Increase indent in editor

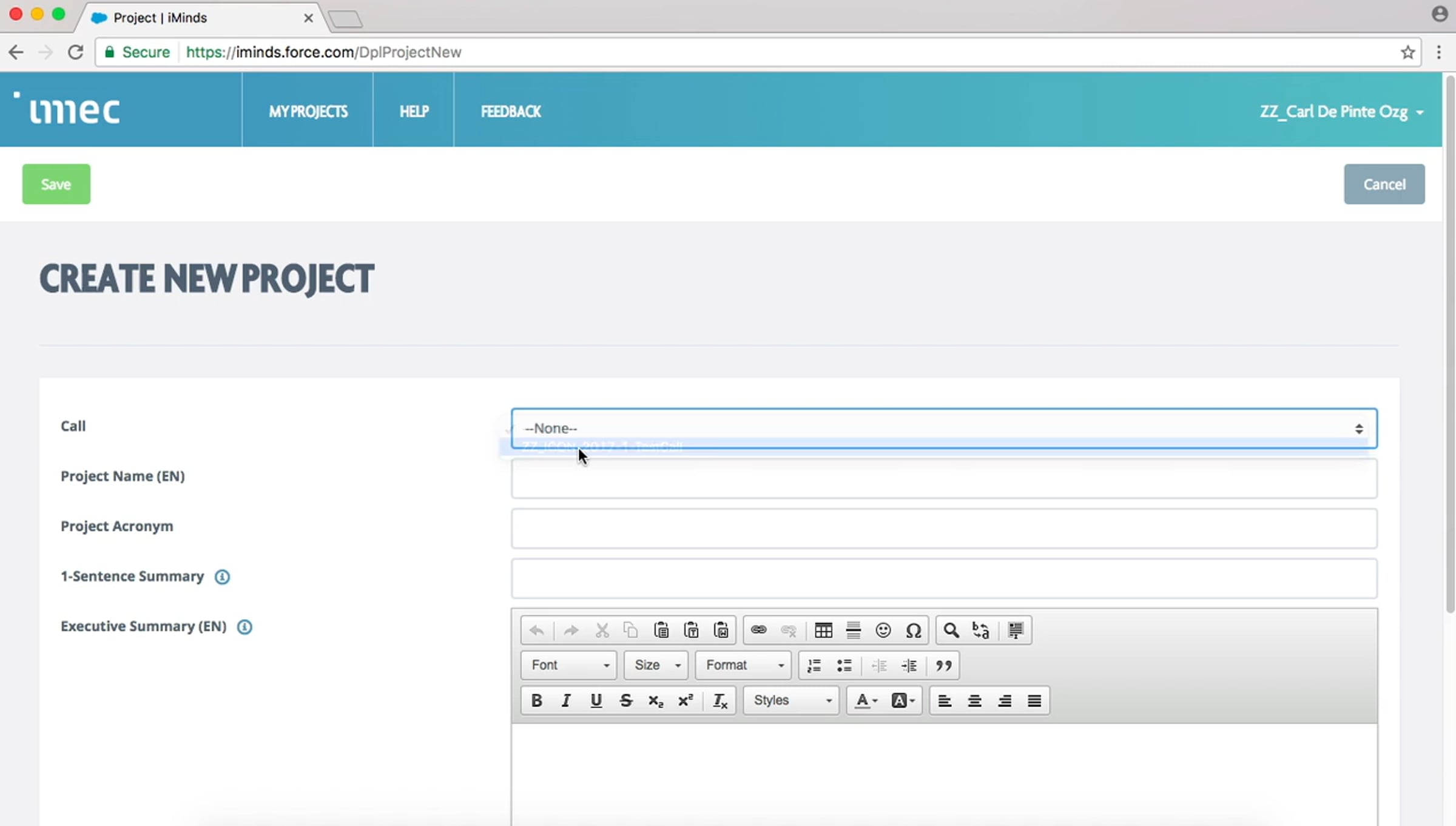coord(909,666)
